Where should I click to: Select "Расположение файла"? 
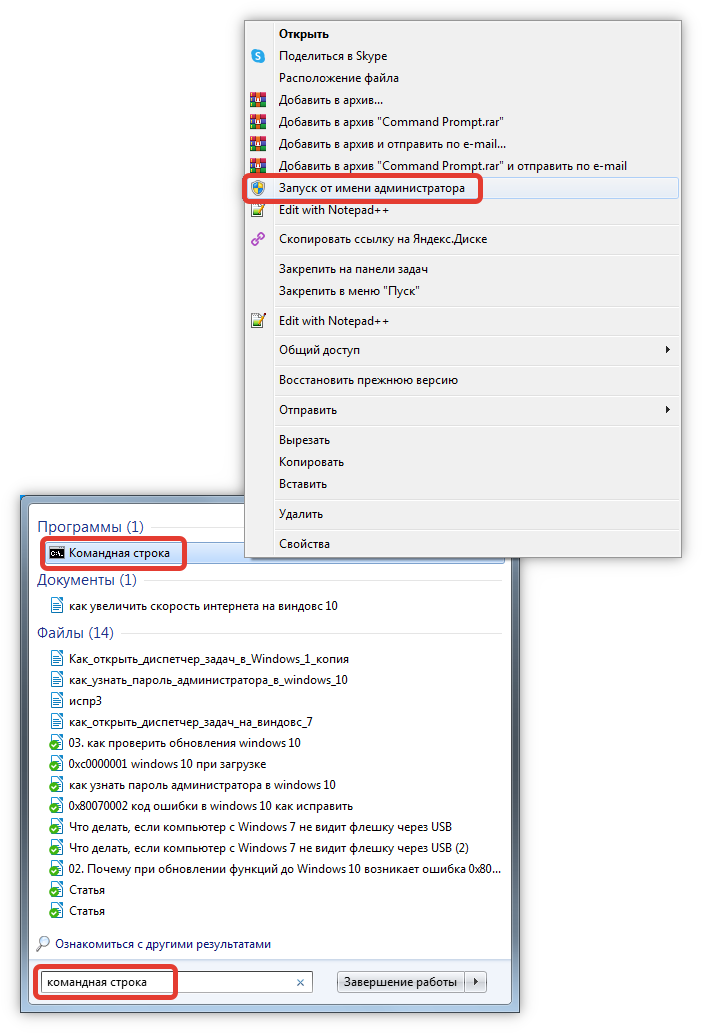pos(338,78)
